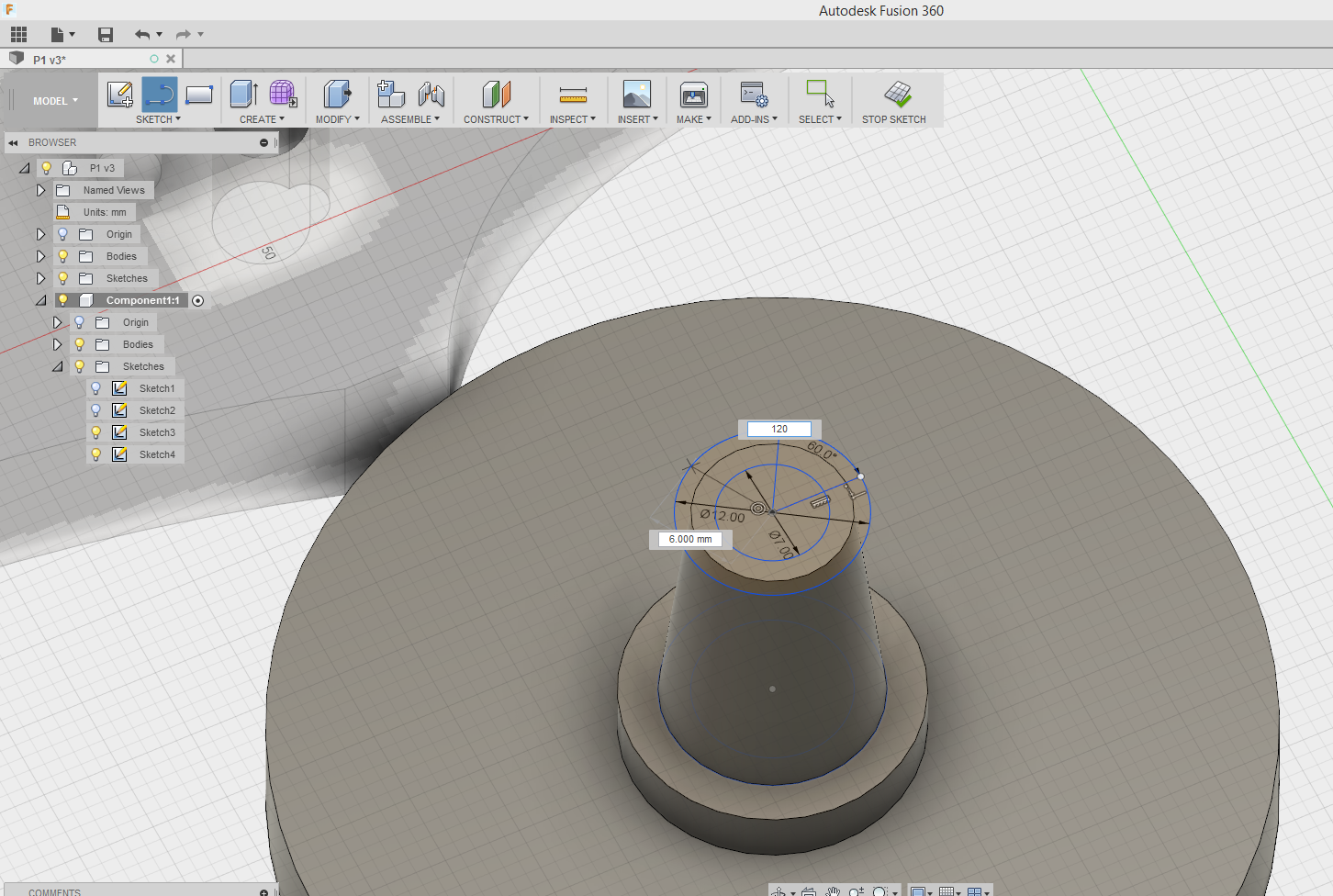1333x896 pixels.
Task: Select the Press Pull tool icon
Action: pyautogui.click(x=337, y=94)
